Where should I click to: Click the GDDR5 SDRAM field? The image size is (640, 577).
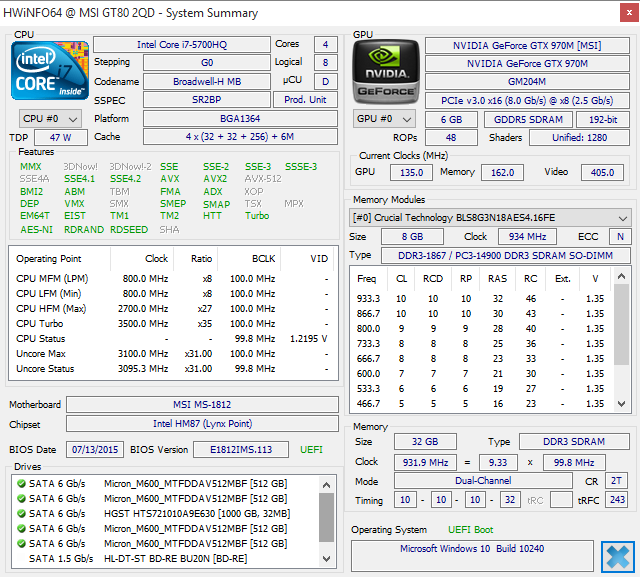click(x=528, y=119)
